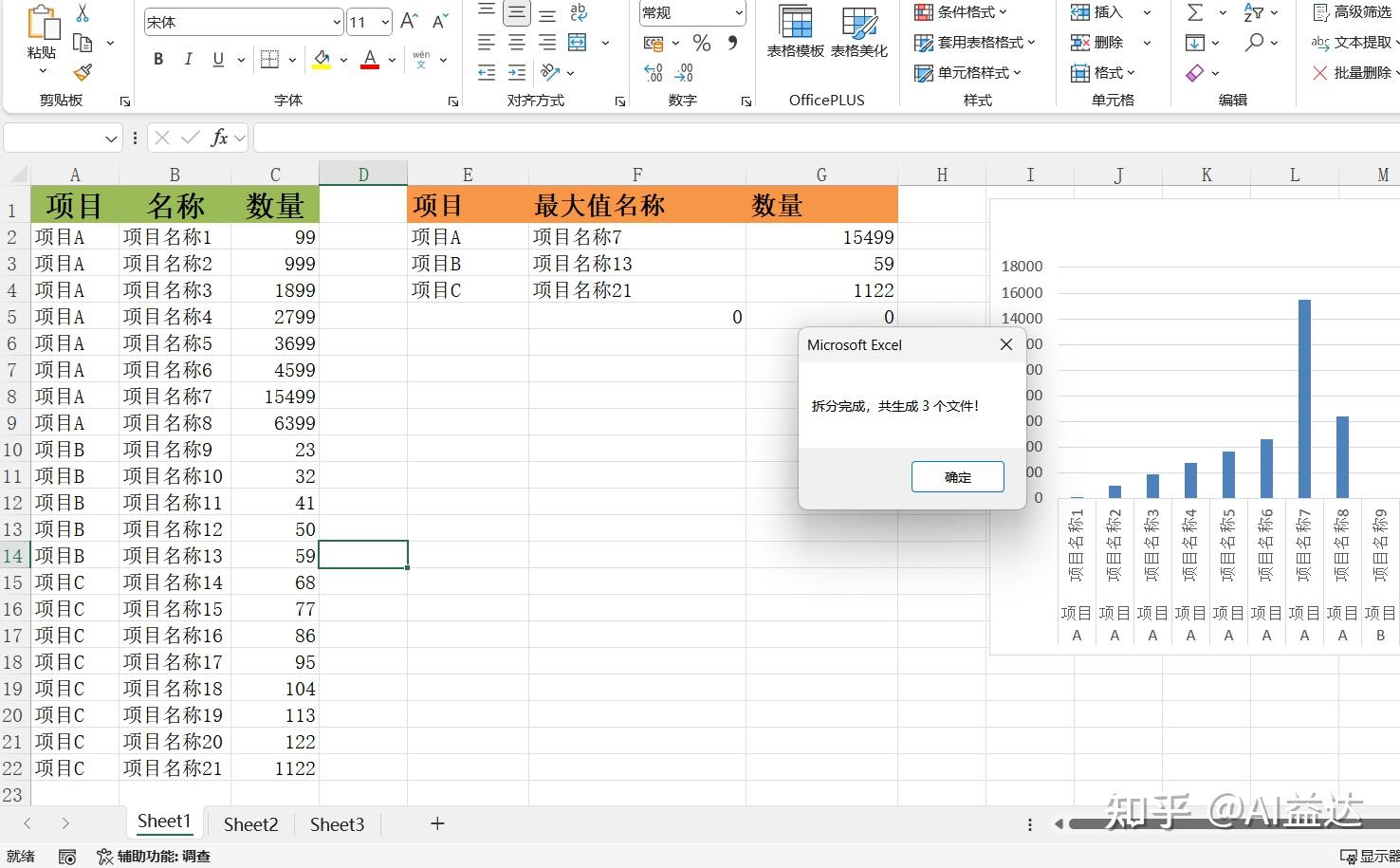Switch to the Sheet2 tab

point(249,823)
